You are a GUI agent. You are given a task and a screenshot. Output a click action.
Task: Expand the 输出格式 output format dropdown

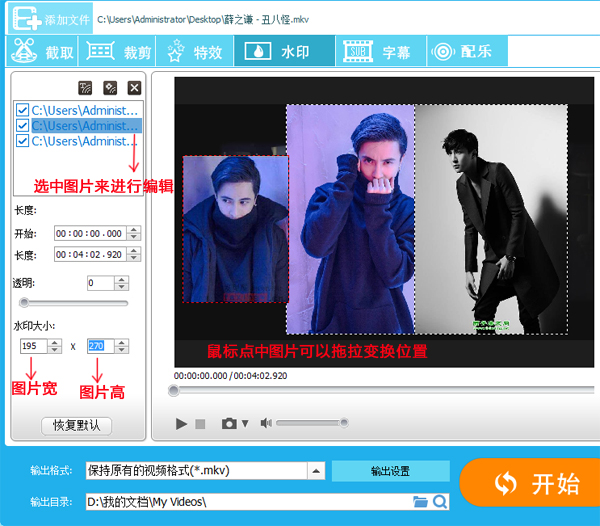pos(316,471)
